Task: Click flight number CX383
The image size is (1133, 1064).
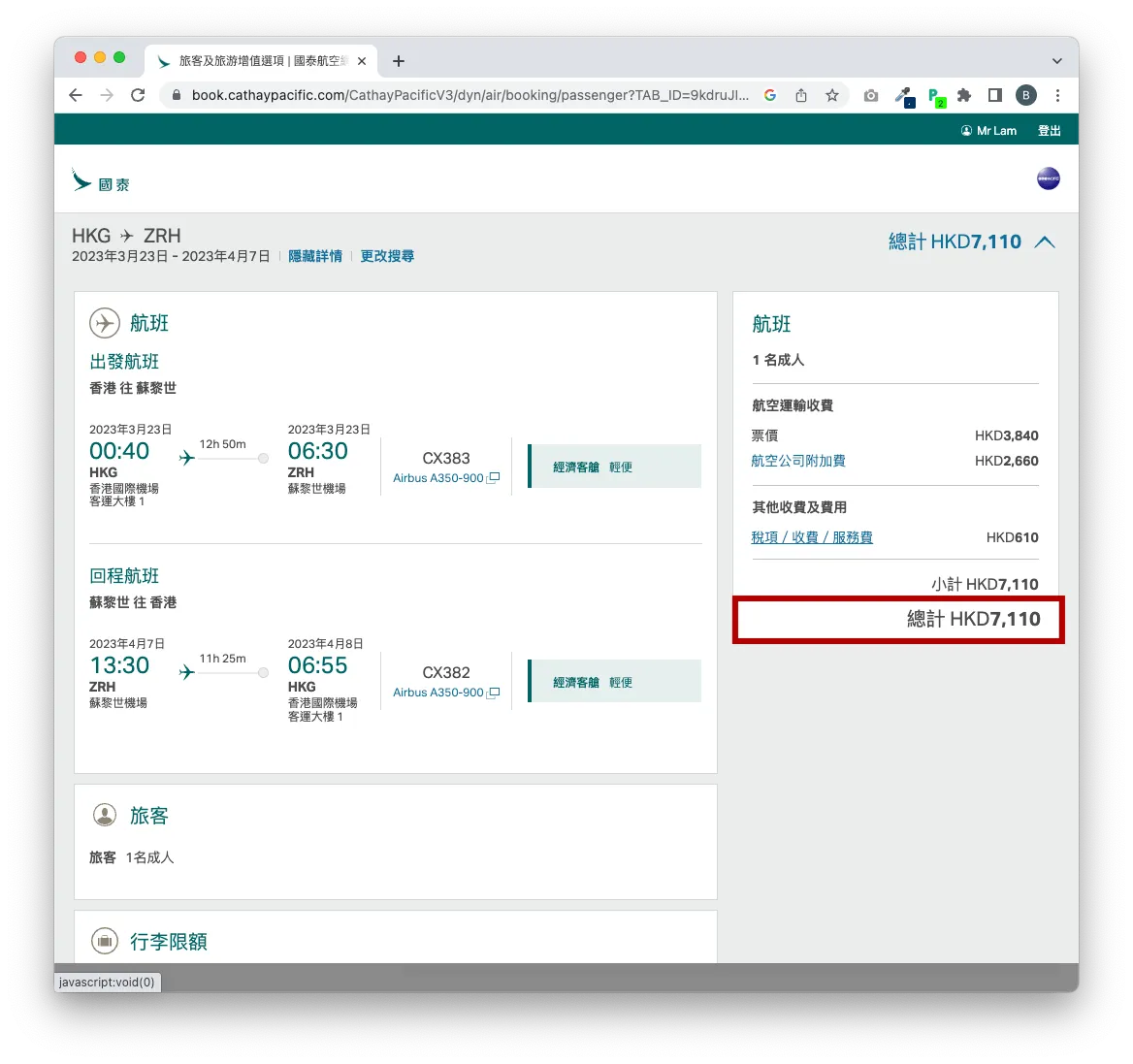Action: [446, 458]
